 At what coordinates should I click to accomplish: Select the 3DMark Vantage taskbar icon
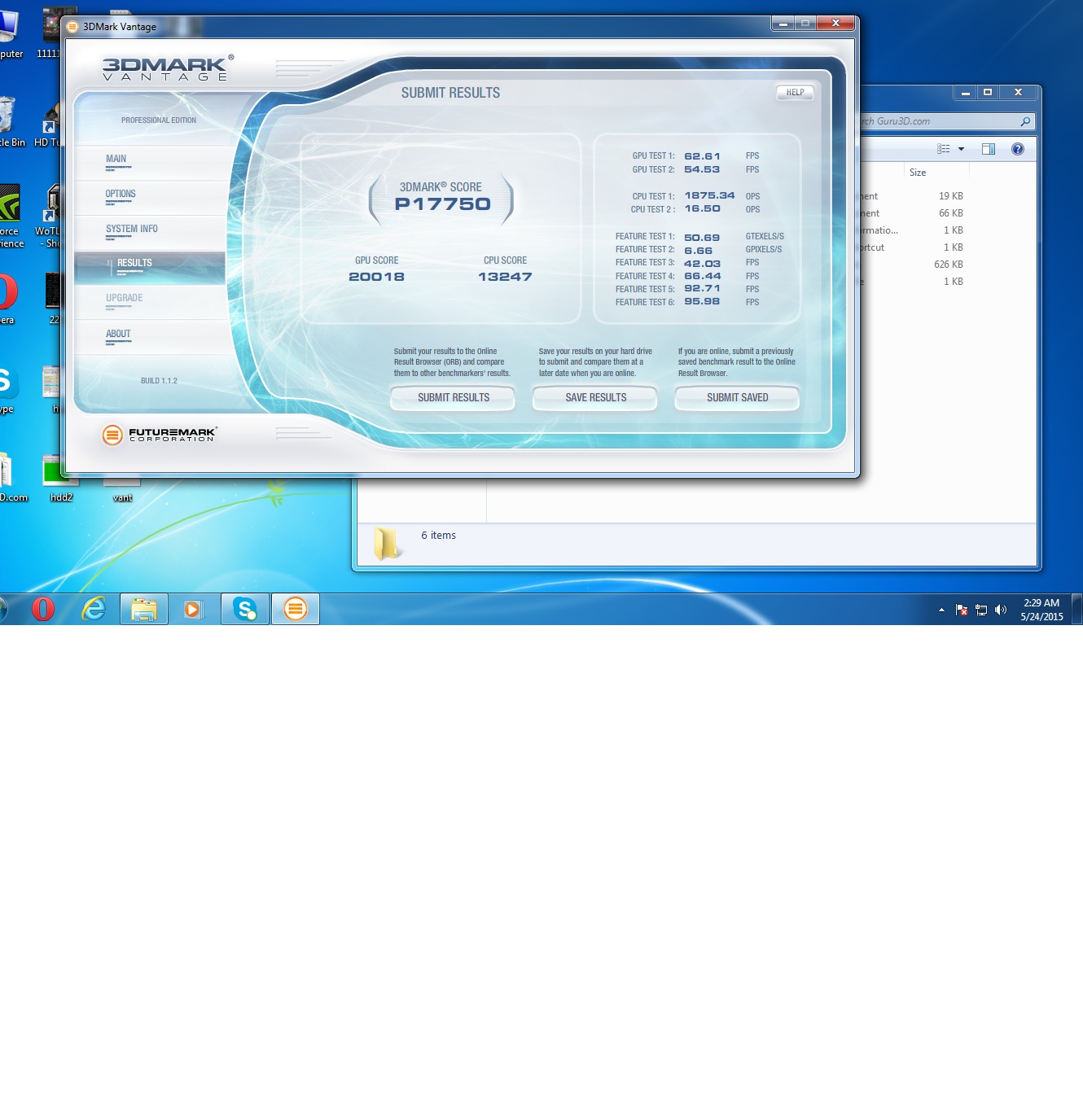296,609
